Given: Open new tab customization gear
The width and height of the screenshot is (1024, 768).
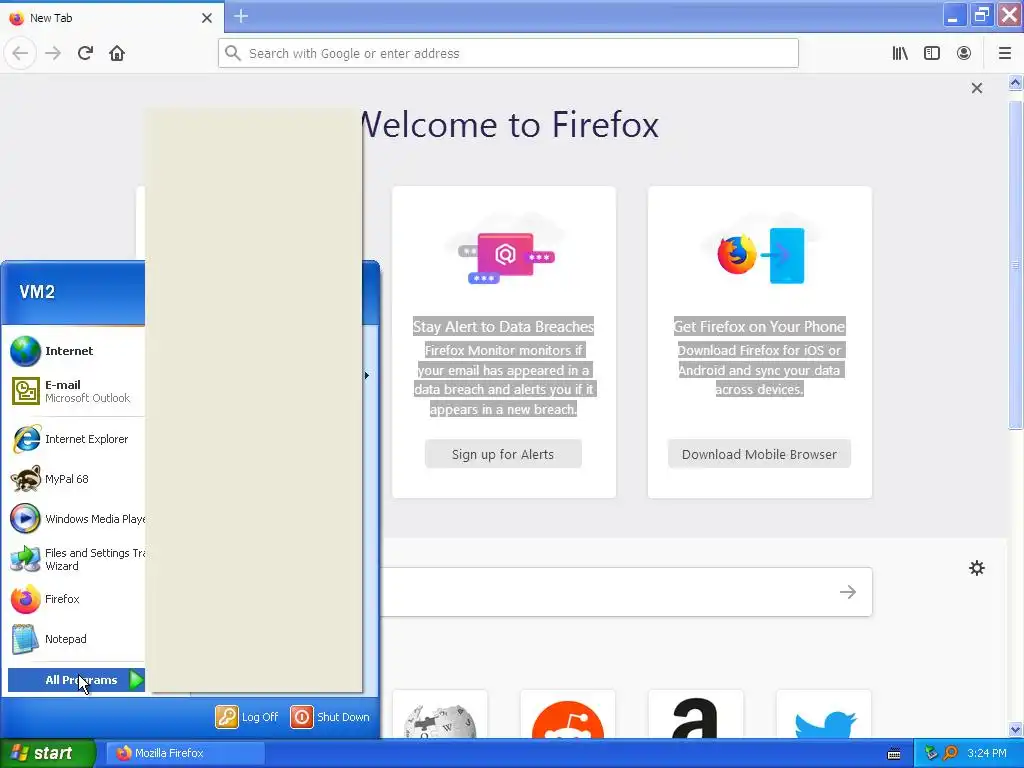Looking at the screenshot, I should 977,568.
